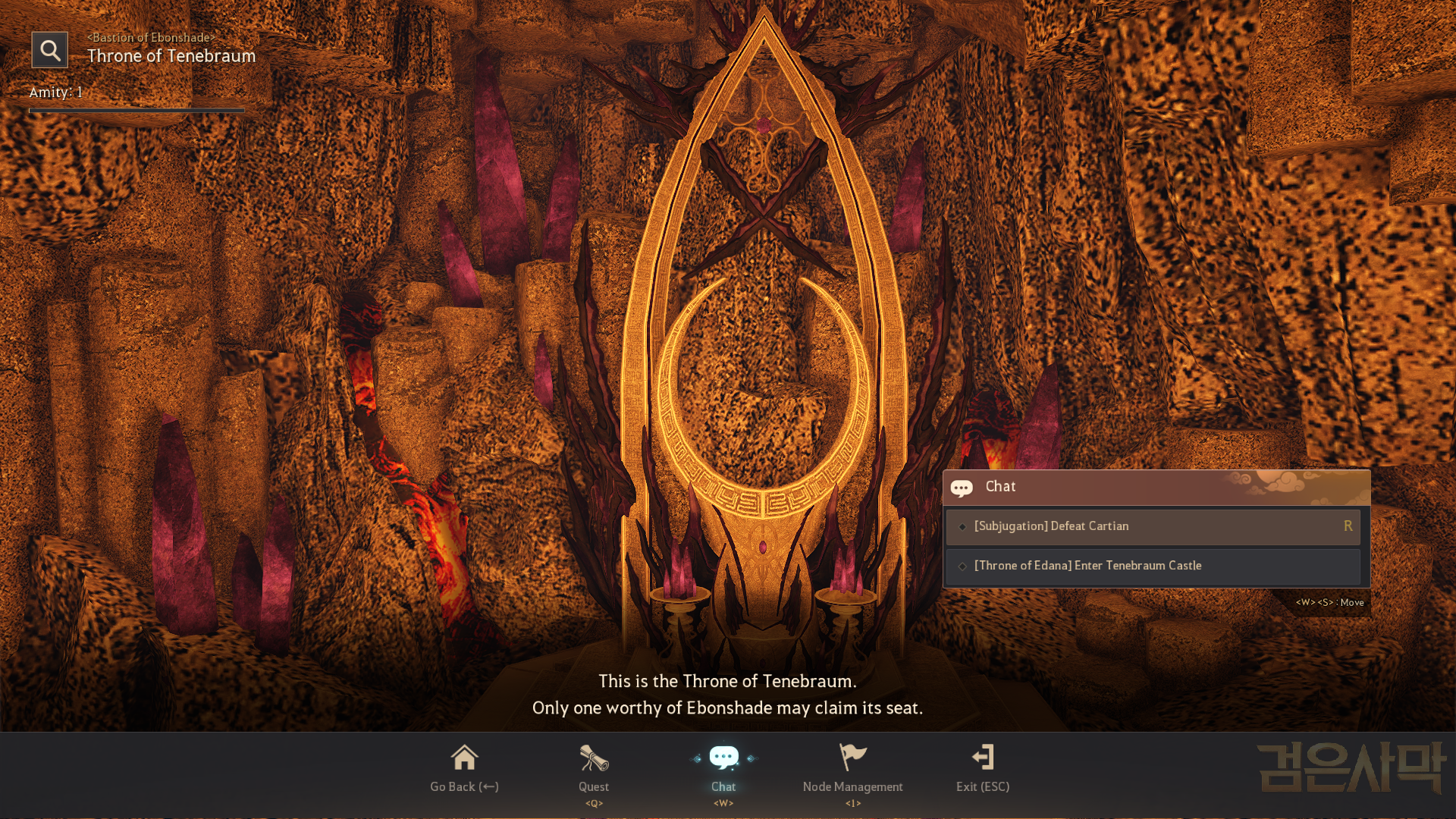Click the diamond bullet beside Enter Tenebraum Castle
The height and width of the screenshot is (819, 1456).
pyautogui.click(x=962, y=566)
